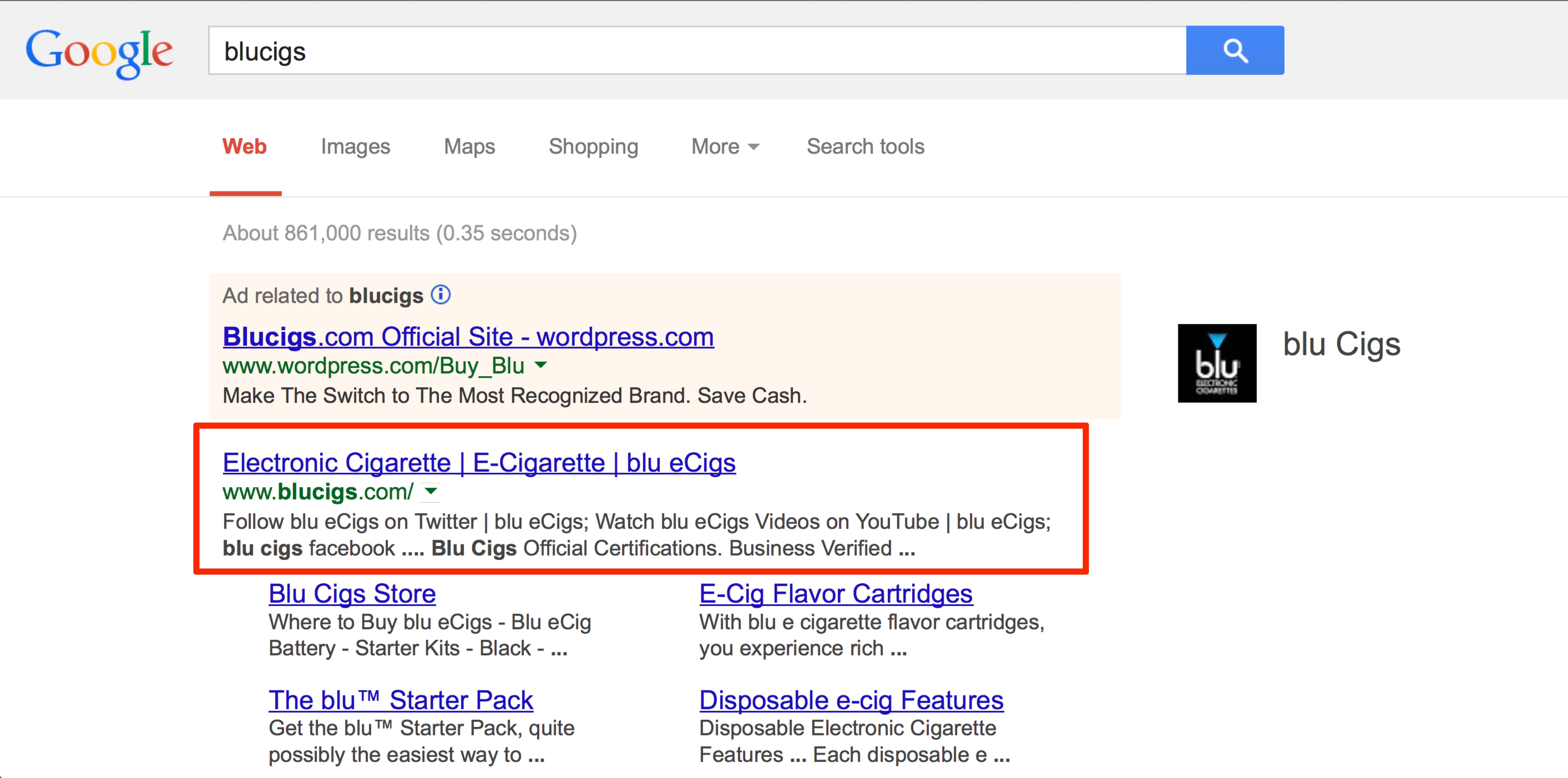Select the Web tab
This screenshot has height=778, width=1568.
coord(245,147)
